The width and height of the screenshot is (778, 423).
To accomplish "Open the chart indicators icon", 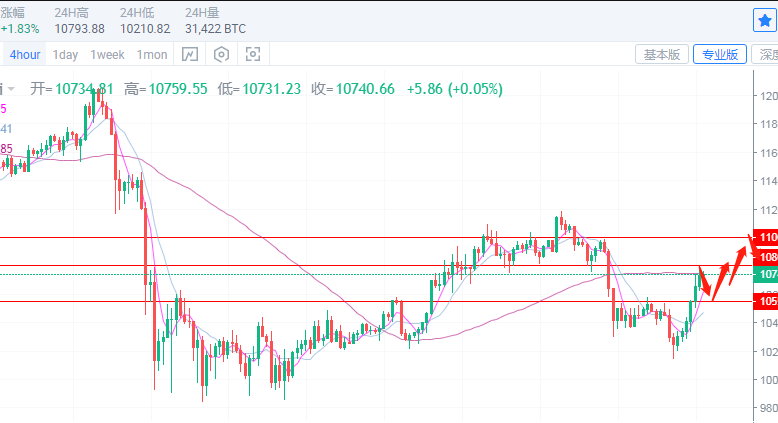I will click(190, 54).
